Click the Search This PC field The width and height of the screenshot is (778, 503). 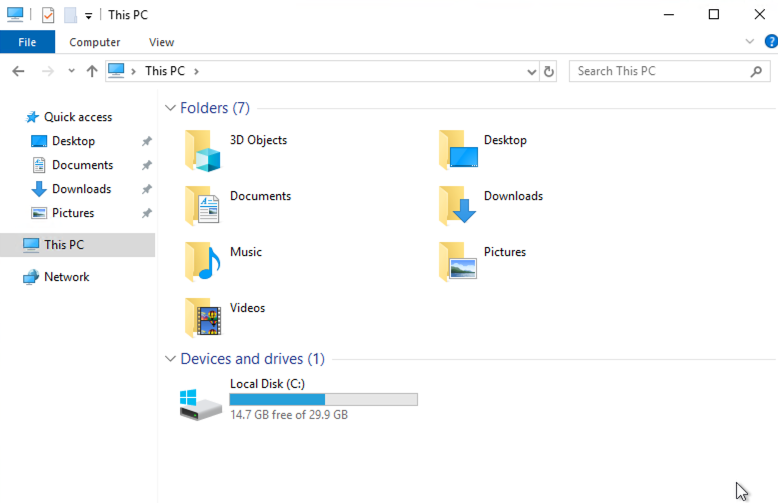click(669, 71)
